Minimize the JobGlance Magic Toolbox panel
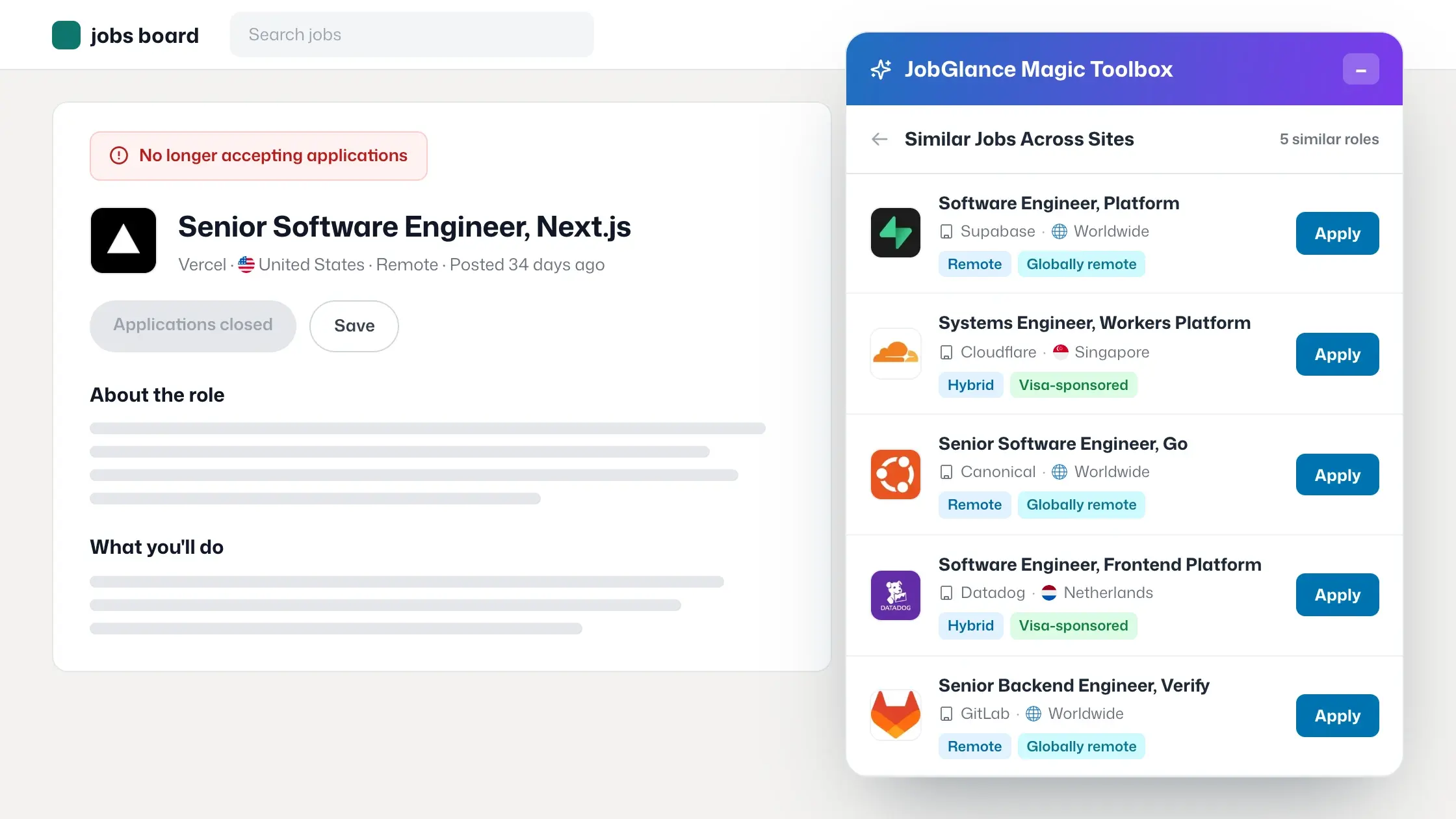The height and width of the screenshot is (819, 1456). [x=1360, y=69]
